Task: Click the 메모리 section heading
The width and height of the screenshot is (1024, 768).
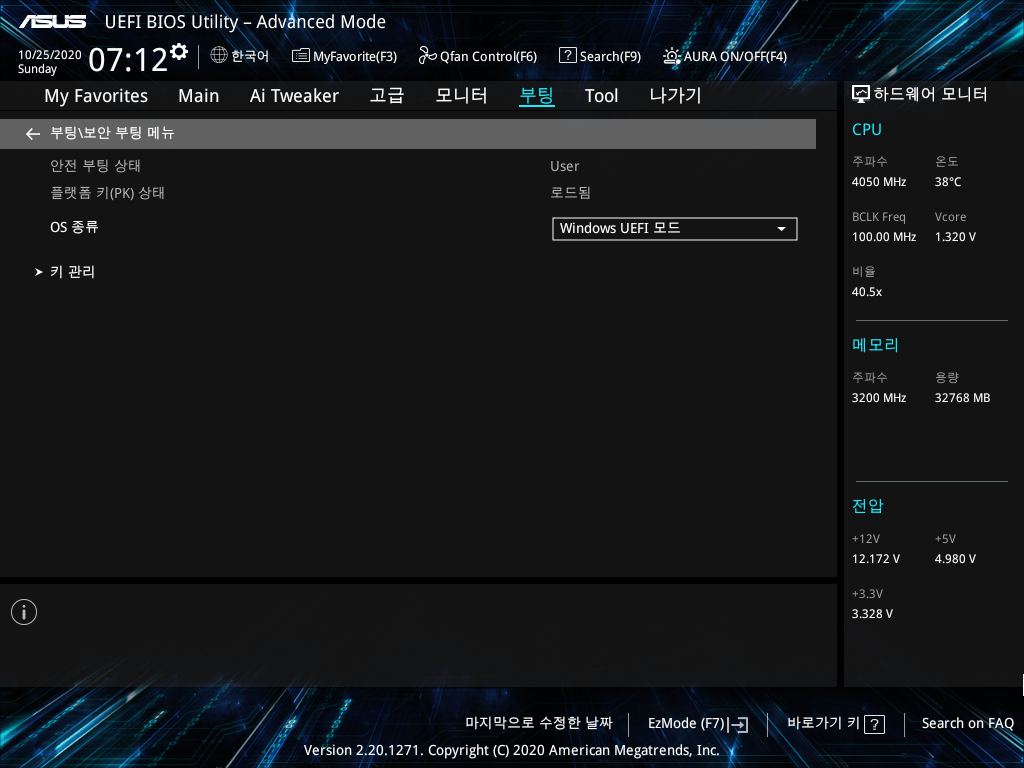Action: (x=875, y=345)
